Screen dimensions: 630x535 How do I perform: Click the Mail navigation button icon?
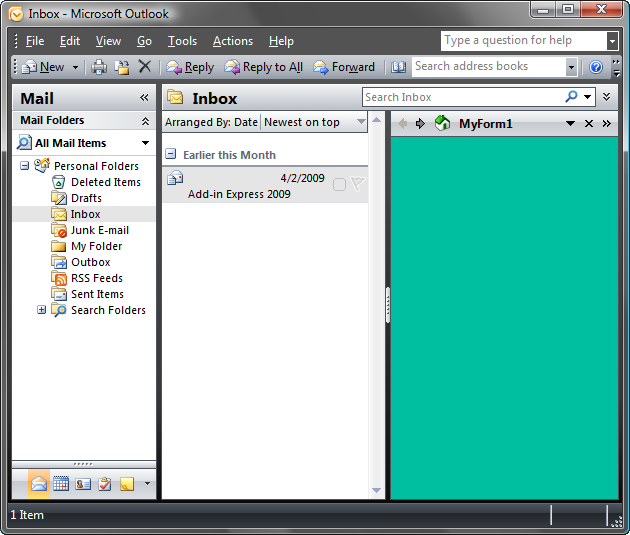point(39,484)
